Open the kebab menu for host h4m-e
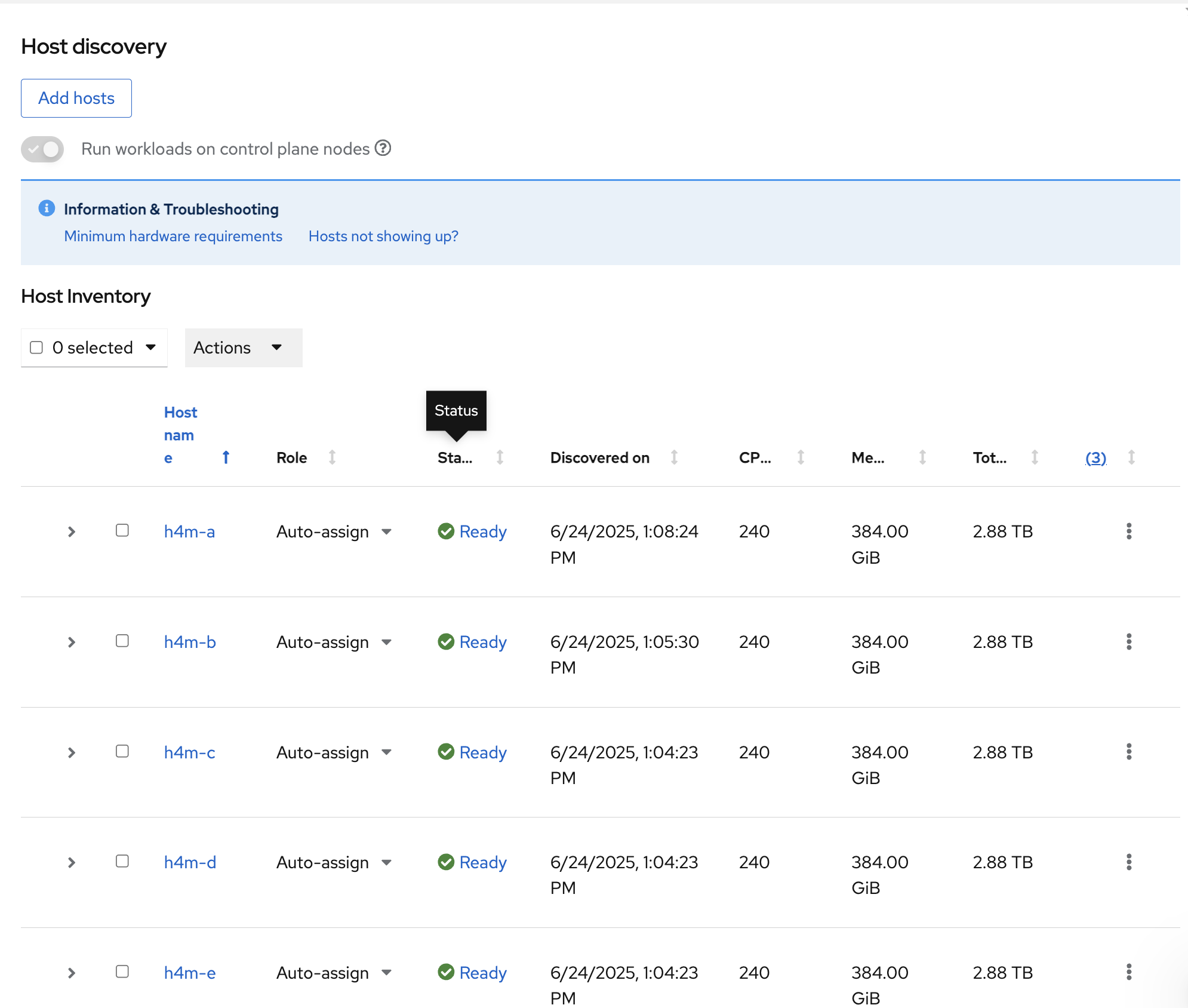 click(x=1129, y=973)
